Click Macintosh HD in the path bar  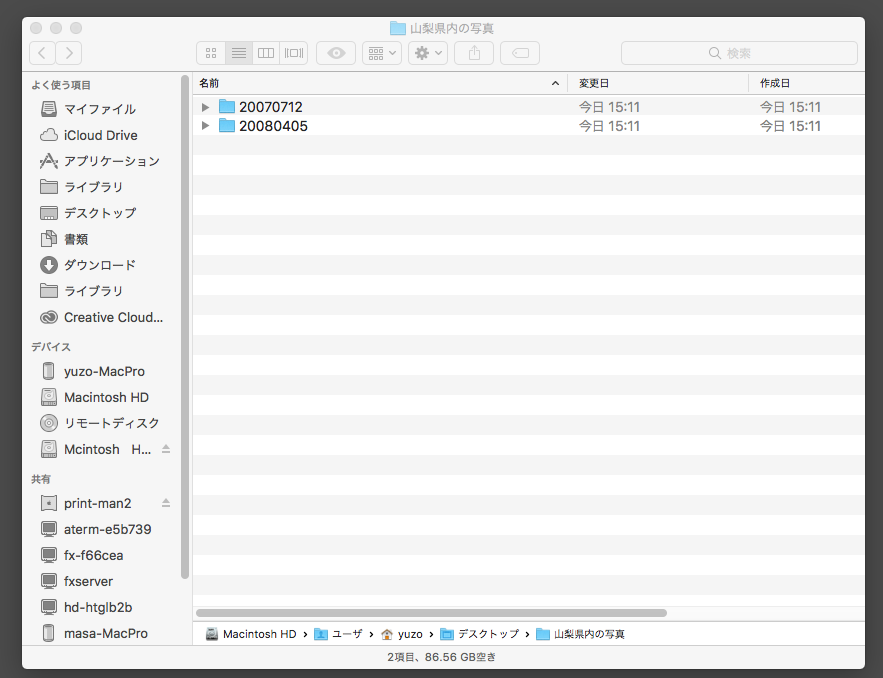251,634
